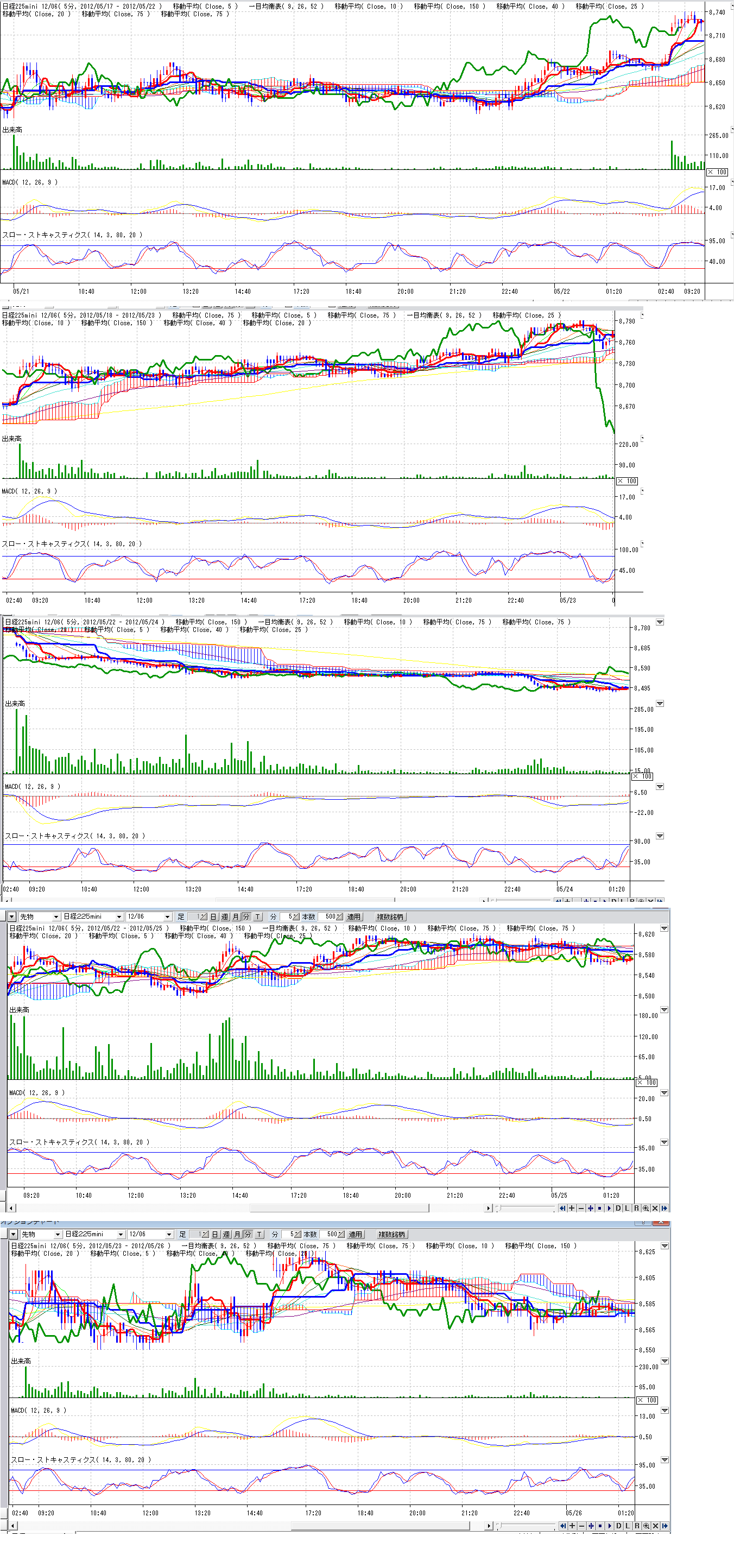
Task: Click the MACD panel triangle in the 05/22-05/24 chart
Action: [x=660, y=787]
